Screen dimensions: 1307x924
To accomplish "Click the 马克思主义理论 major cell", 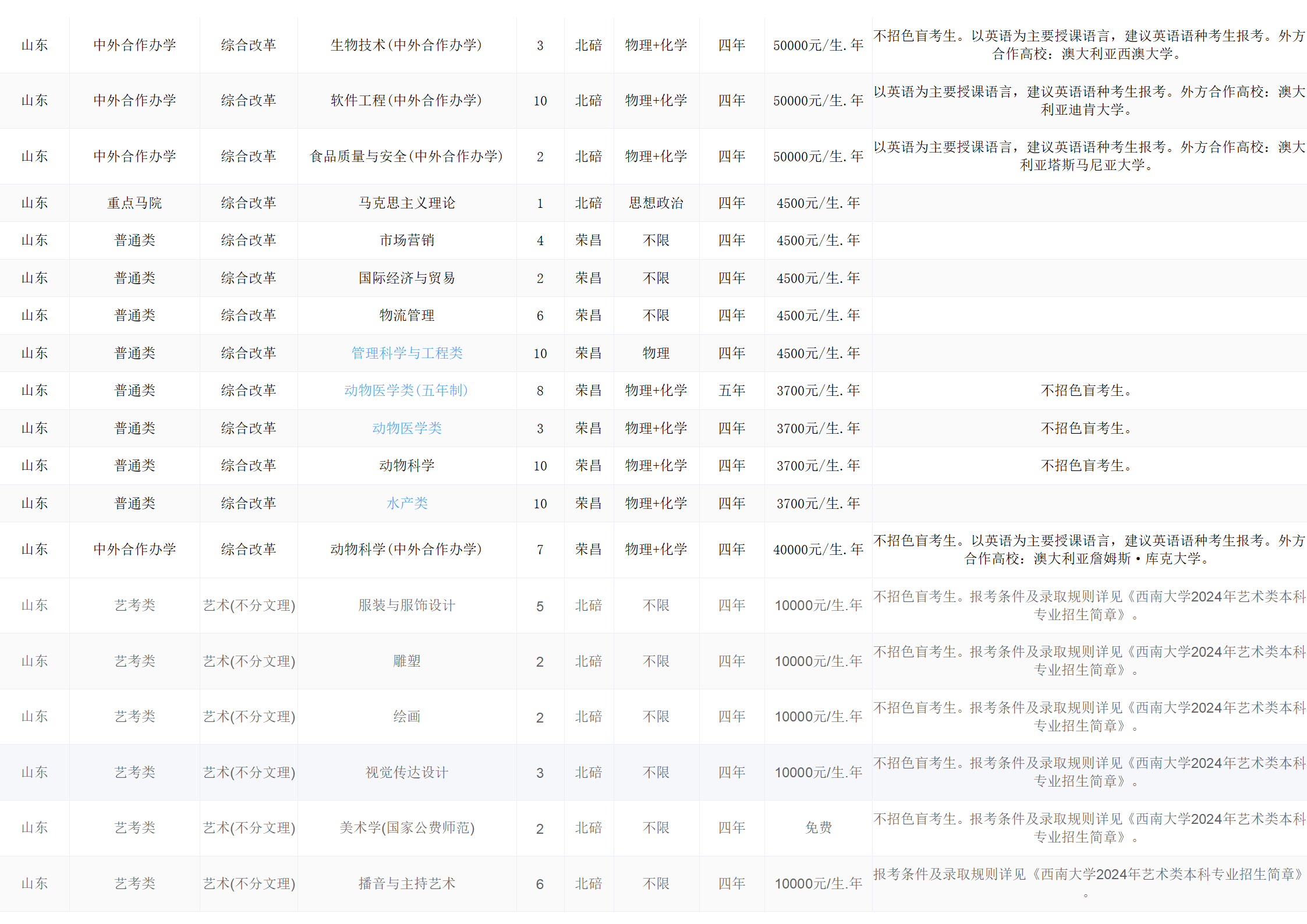I will 406,203.
